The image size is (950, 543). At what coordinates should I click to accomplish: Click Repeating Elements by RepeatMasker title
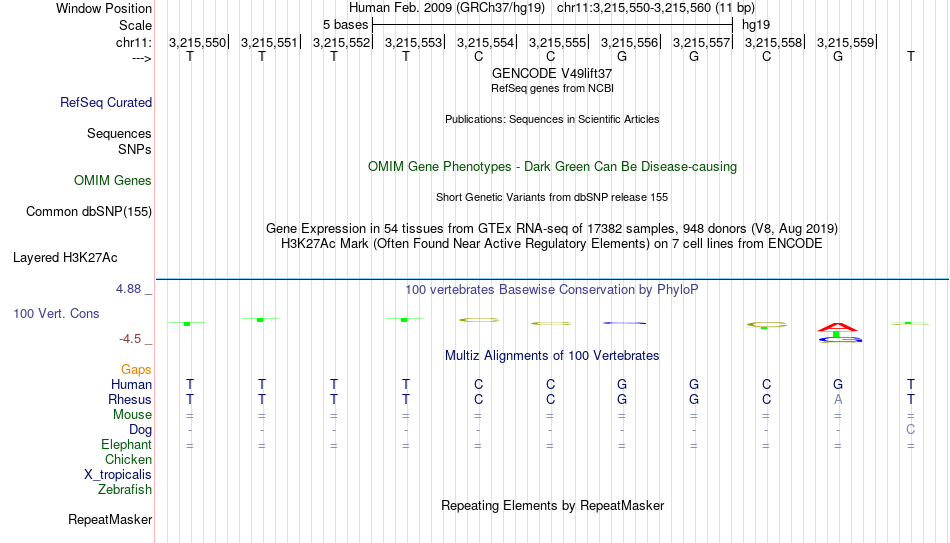click(553, 505)
